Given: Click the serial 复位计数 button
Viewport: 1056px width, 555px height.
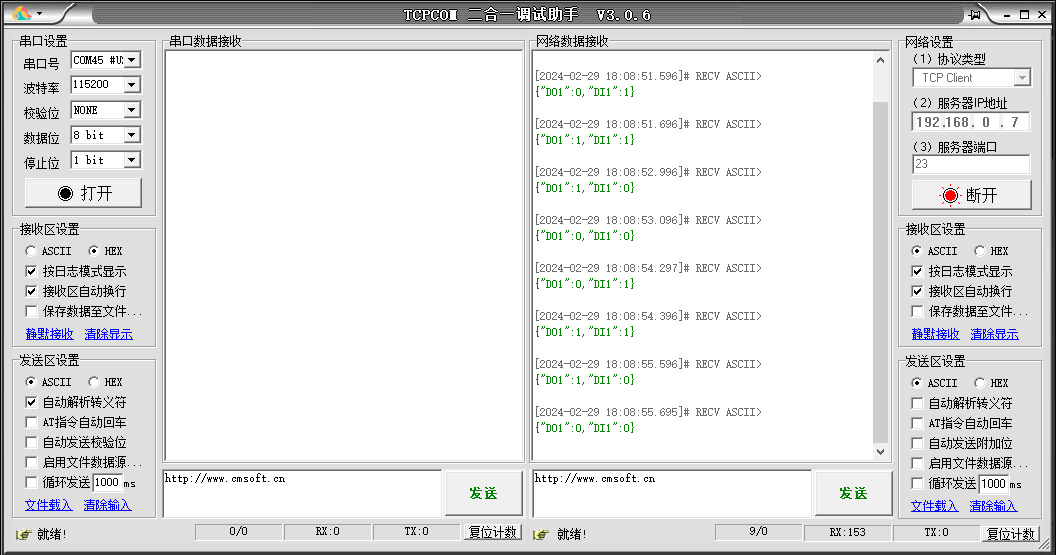Looking at the screenshot, I should 493,532.
